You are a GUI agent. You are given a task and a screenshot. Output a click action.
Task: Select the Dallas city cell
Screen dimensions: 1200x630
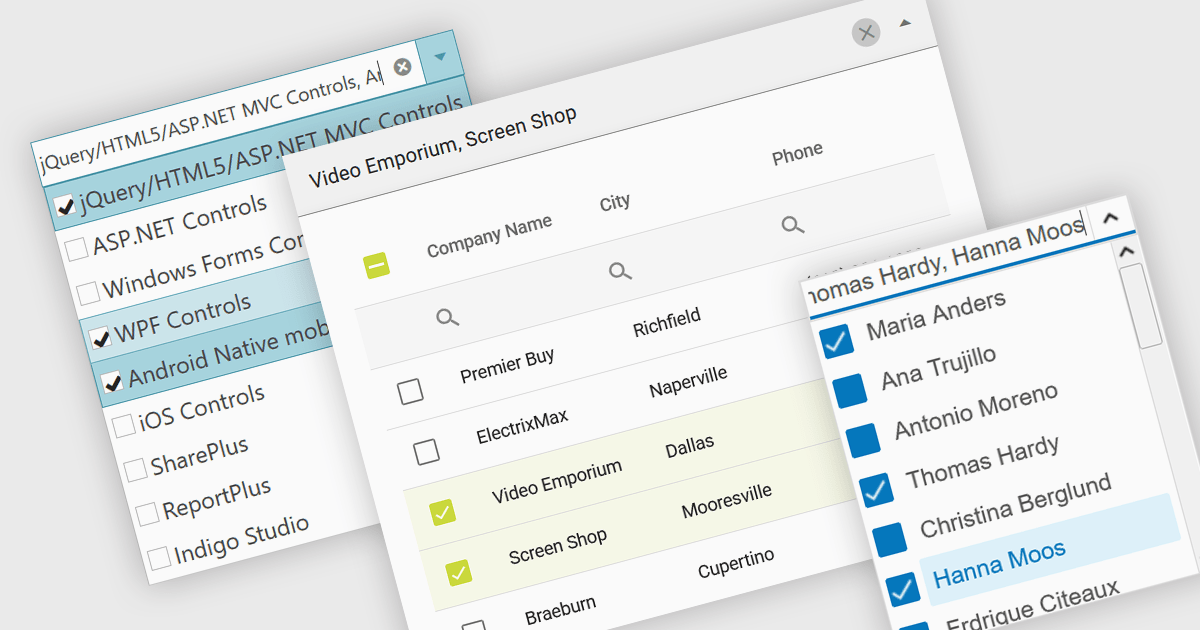(689, 446)
